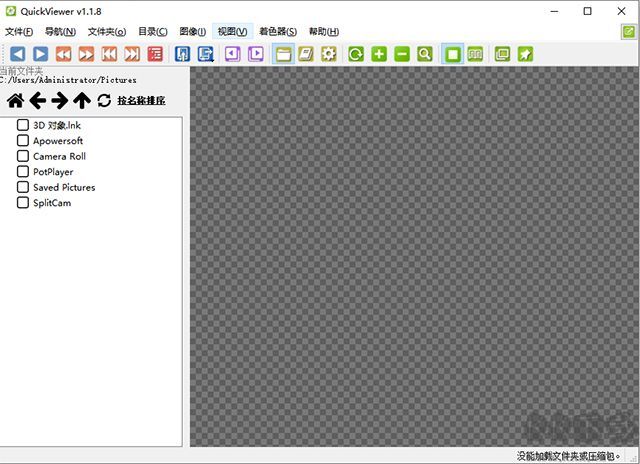Go to home folder with house icon
This screenshot has width=640, height=464.
click(x=16, y=100)
